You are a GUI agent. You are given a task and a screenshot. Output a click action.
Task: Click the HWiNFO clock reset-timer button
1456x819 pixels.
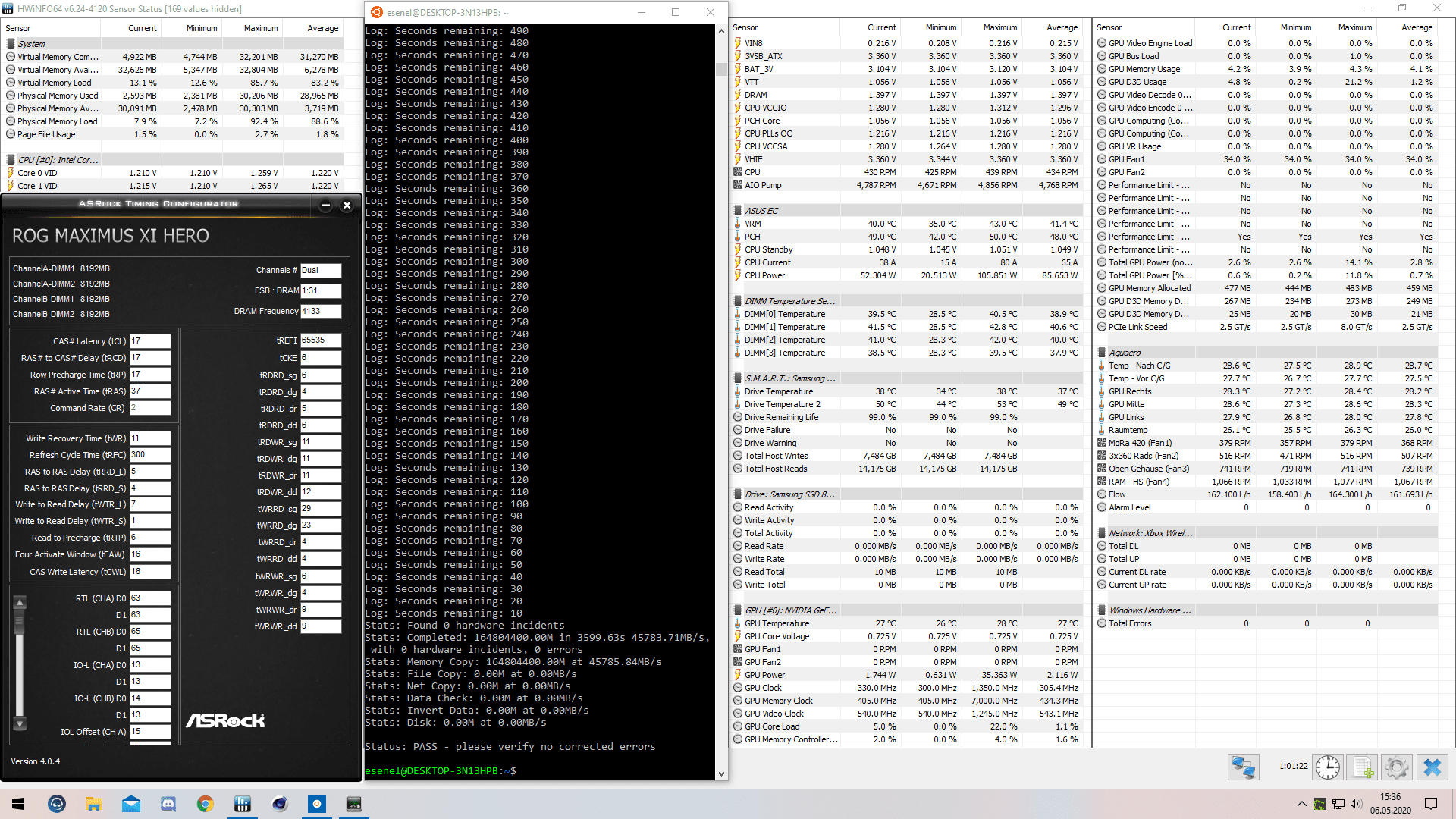(x=1327, y=767)
